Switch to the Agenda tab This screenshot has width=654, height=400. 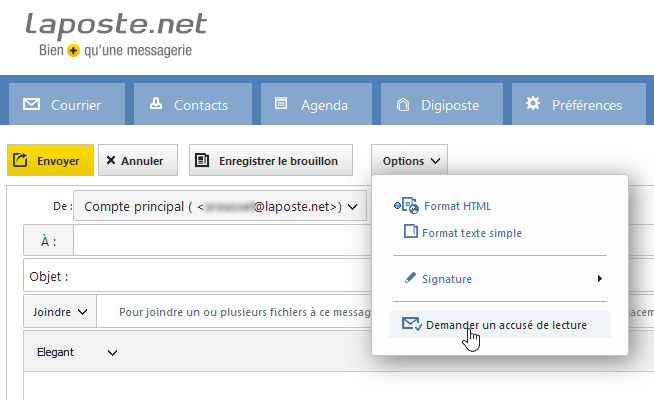[x=316, y=104]
